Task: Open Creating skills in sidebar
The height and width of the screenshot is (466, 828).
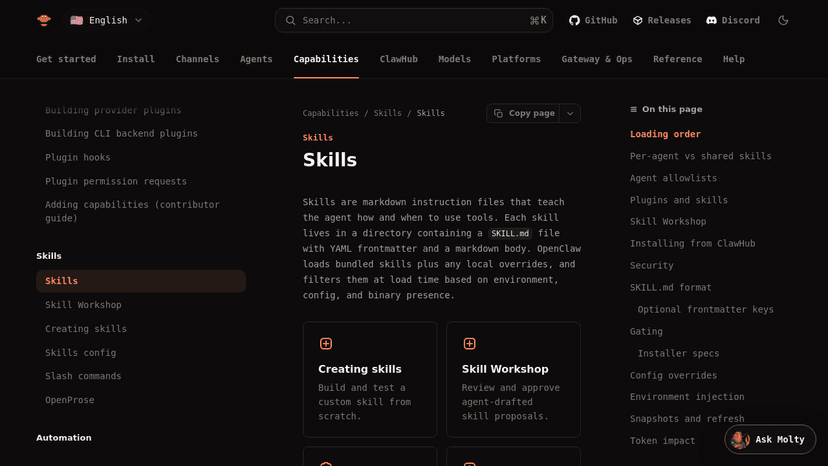Action: click(x=86, y=329)
